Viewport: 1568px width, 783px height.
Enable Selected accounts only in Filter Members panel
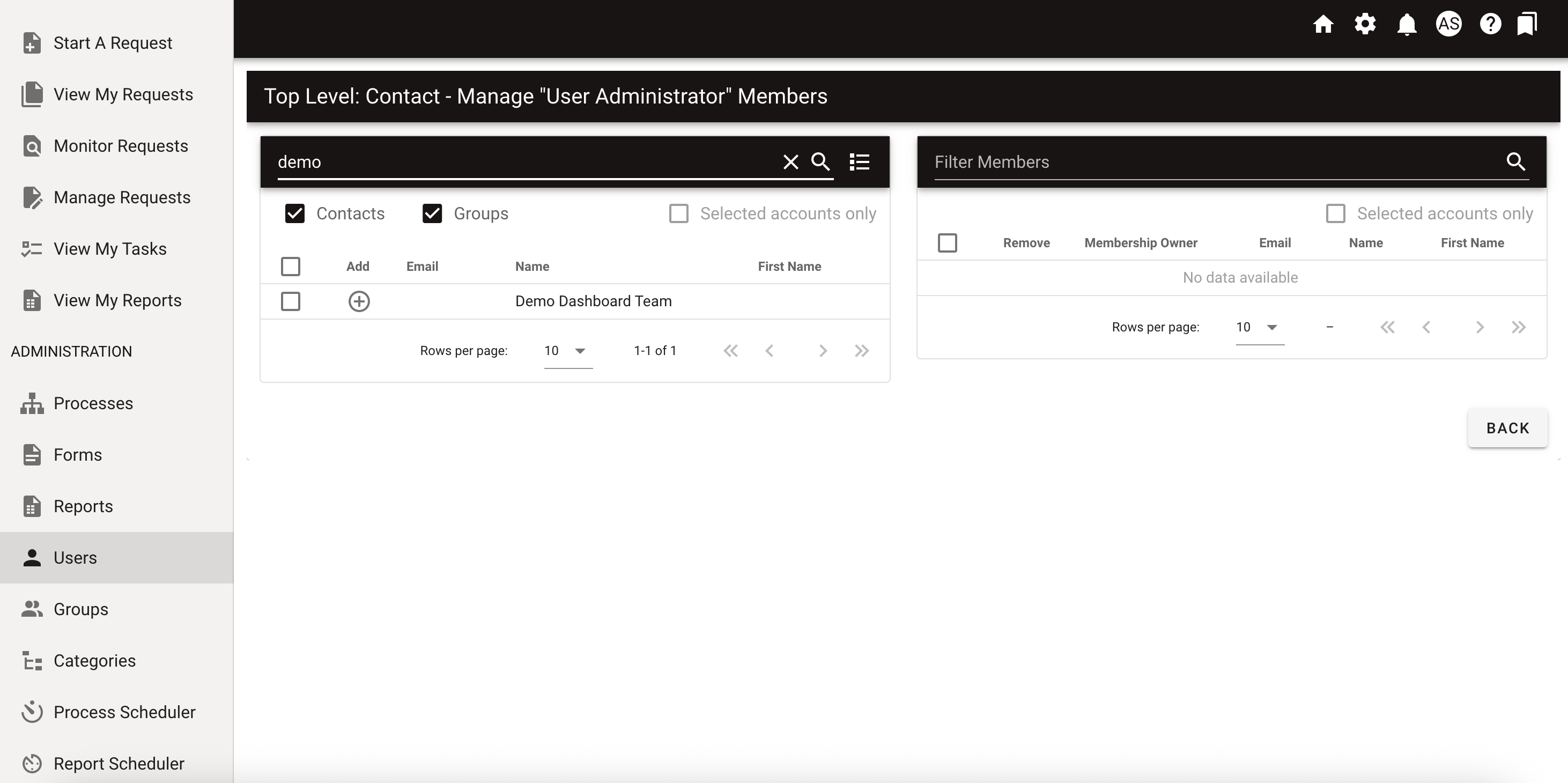click(1337, 213)
